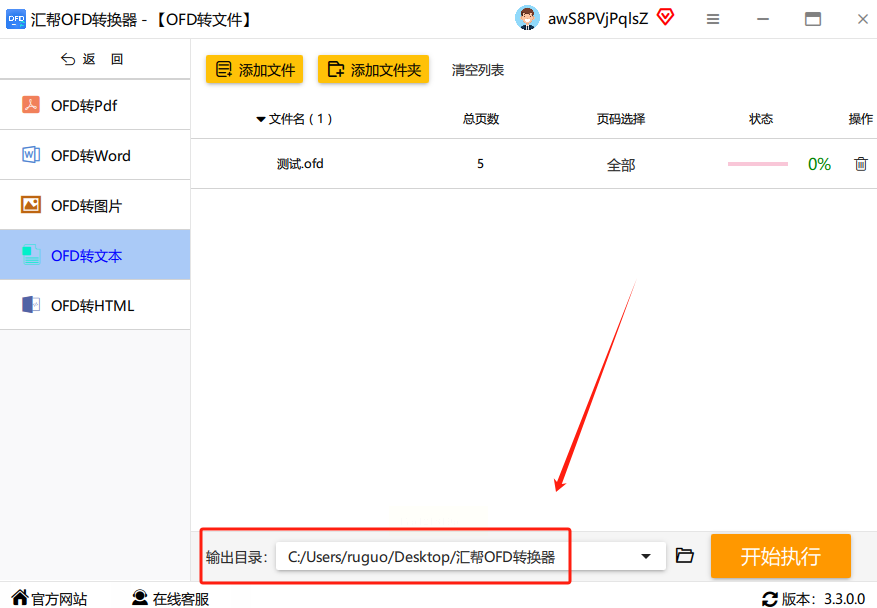Select OFD转Pdf conversion mode
The image size is (877, 608).
(95, 105)
